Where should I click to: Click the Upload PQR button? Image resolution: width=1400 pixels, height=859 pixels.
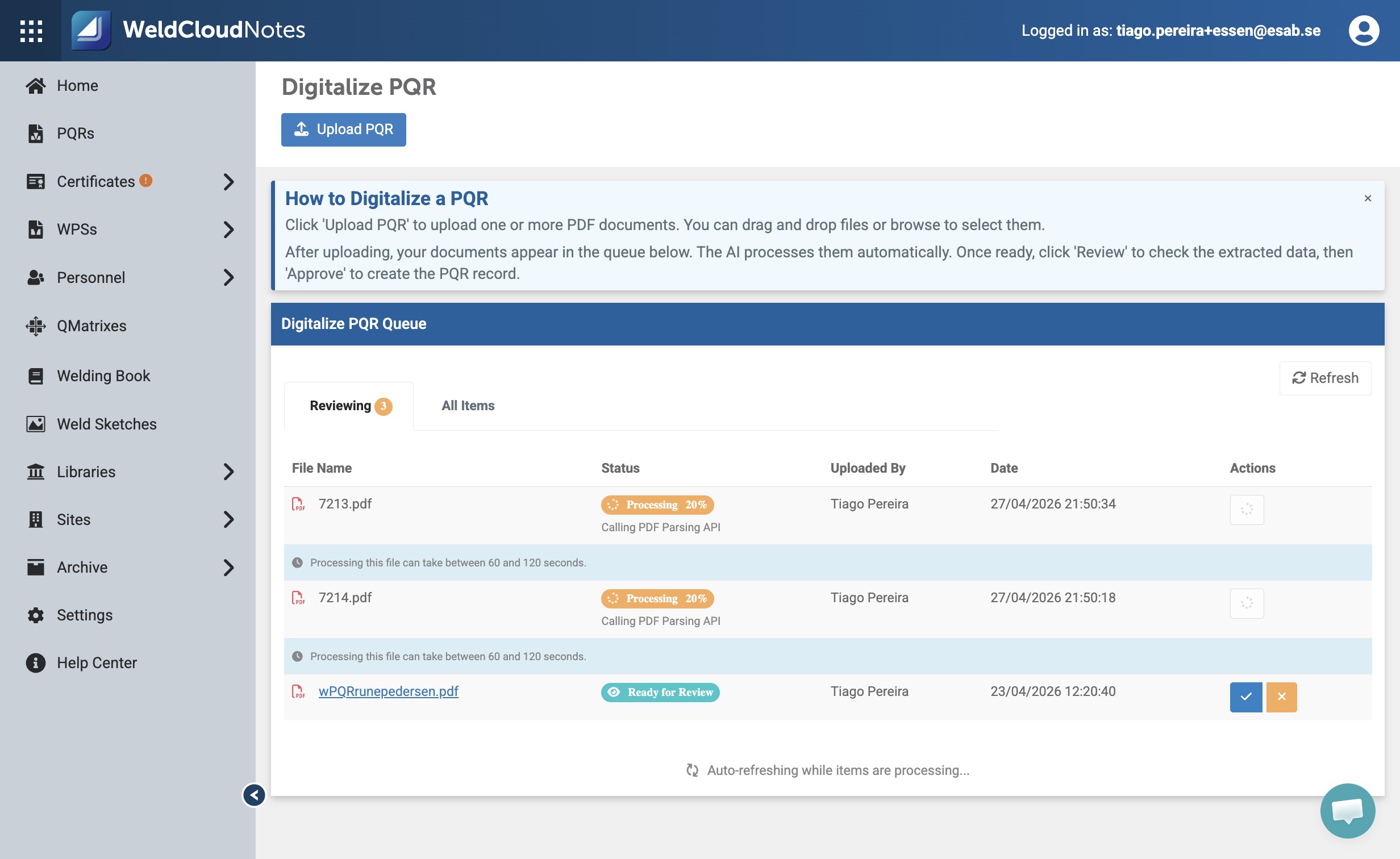coord(343,130)
